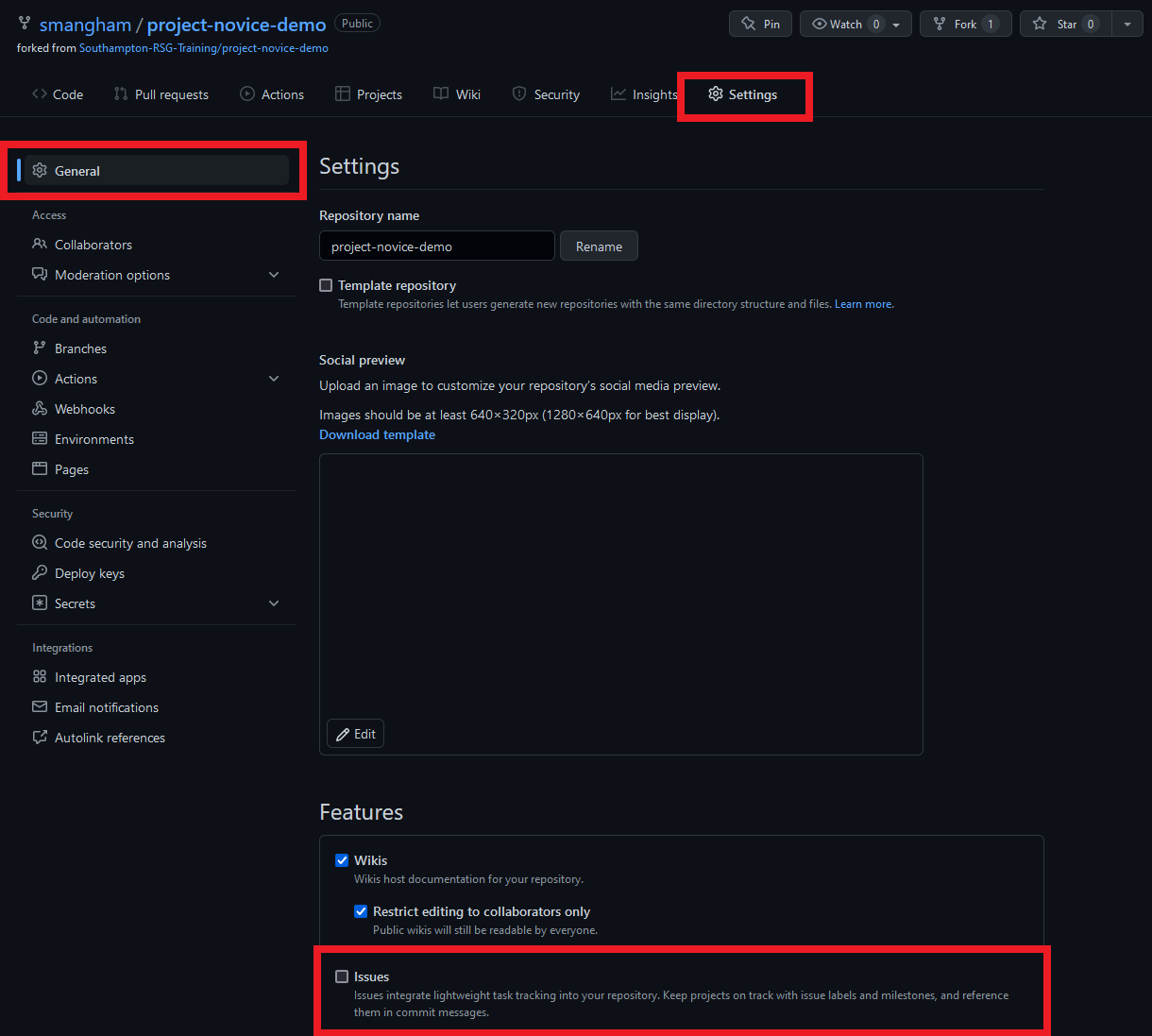Click the Projects table icon in top tabs
The width and height of the screenshot is (1152, 1036).
[343, 93]
